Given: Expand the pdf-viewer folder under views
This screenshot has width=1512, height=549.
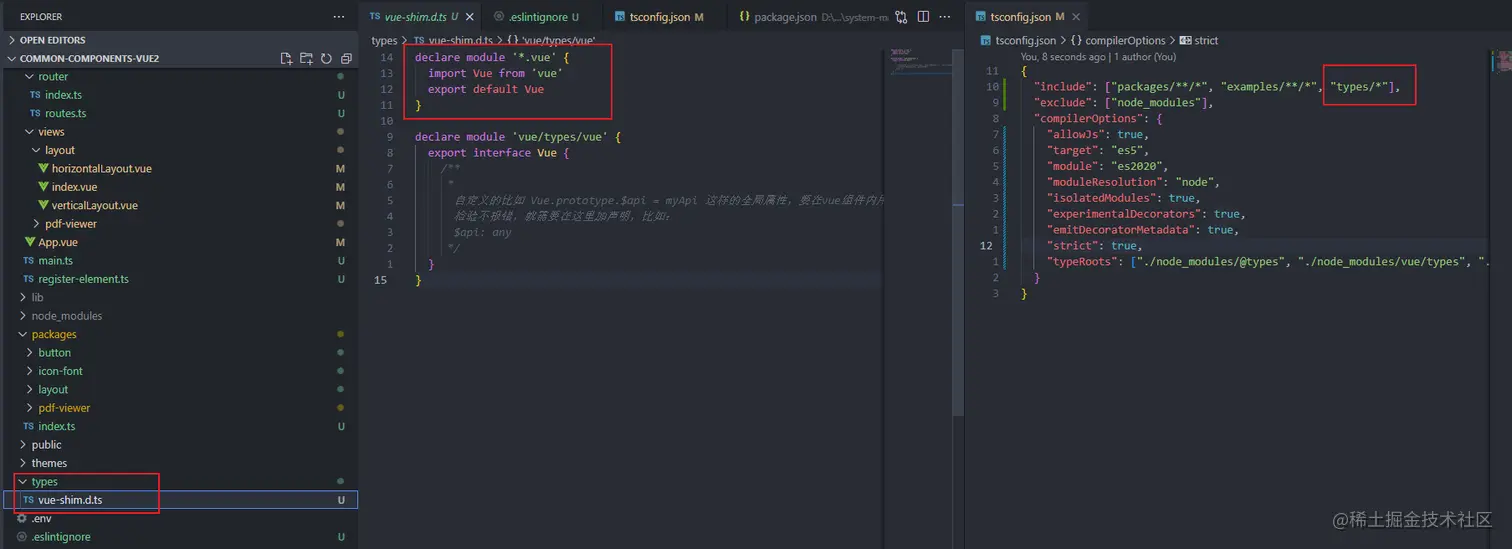Looking at the screenshot, I should pyautogui.click(x=71, y=224).
